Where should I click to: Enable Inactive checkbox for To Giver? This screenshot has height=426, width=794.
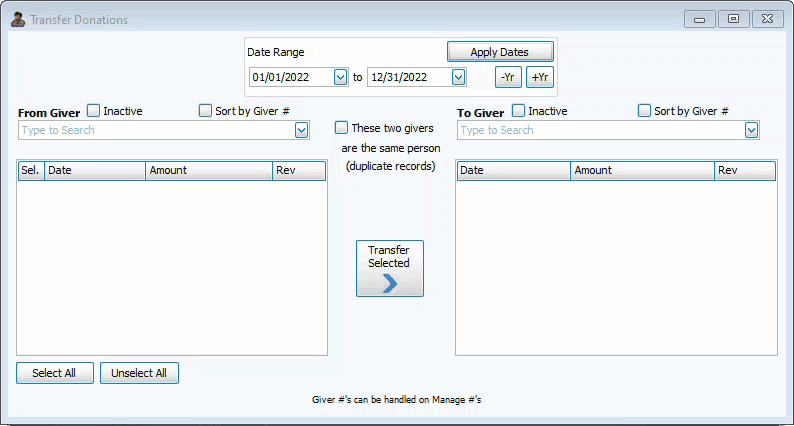[519, 111]
